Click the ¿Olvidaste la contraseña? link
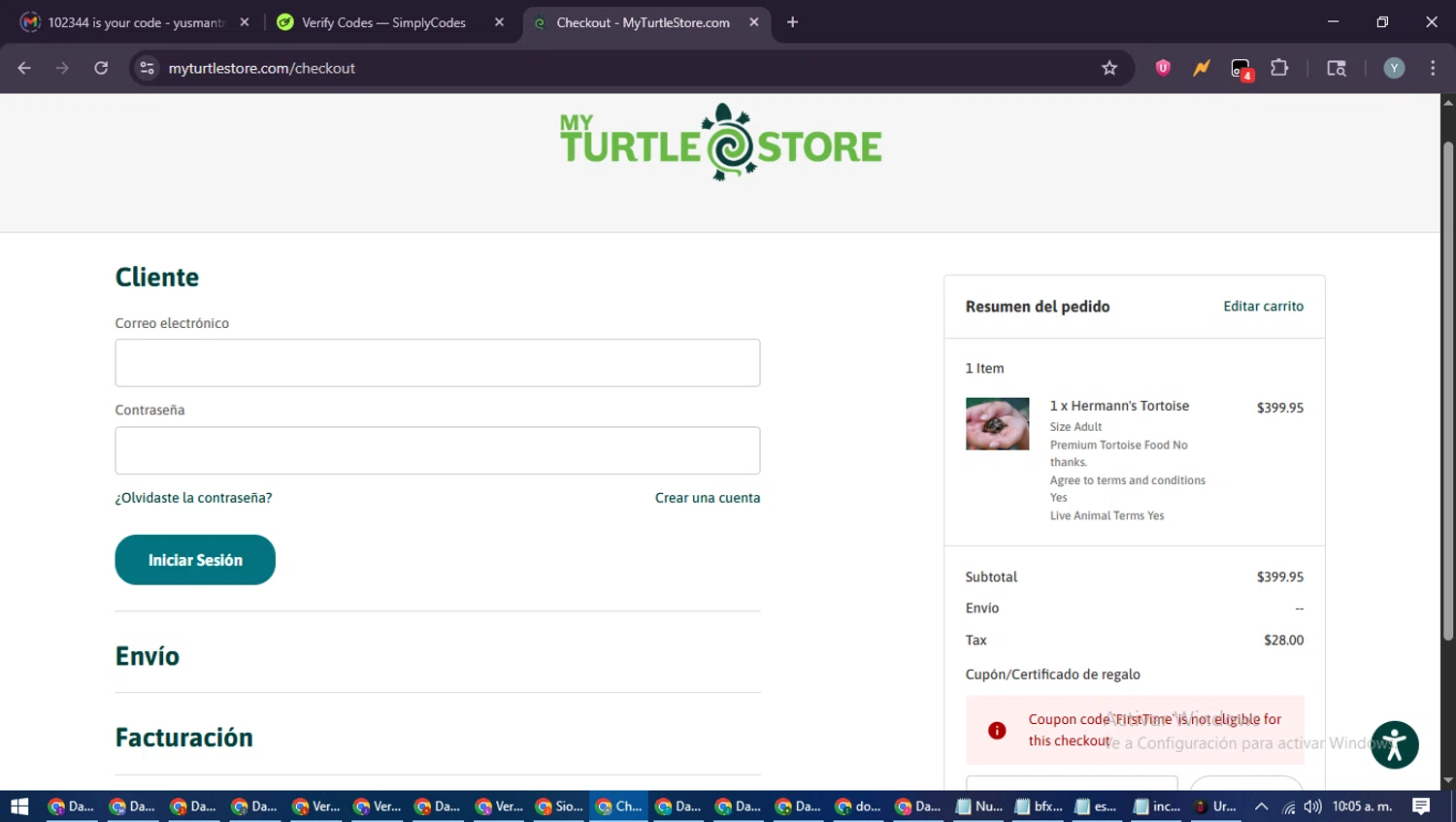Image resolution: width=1456 pixels, height=822 pixels. coord(193,498)
